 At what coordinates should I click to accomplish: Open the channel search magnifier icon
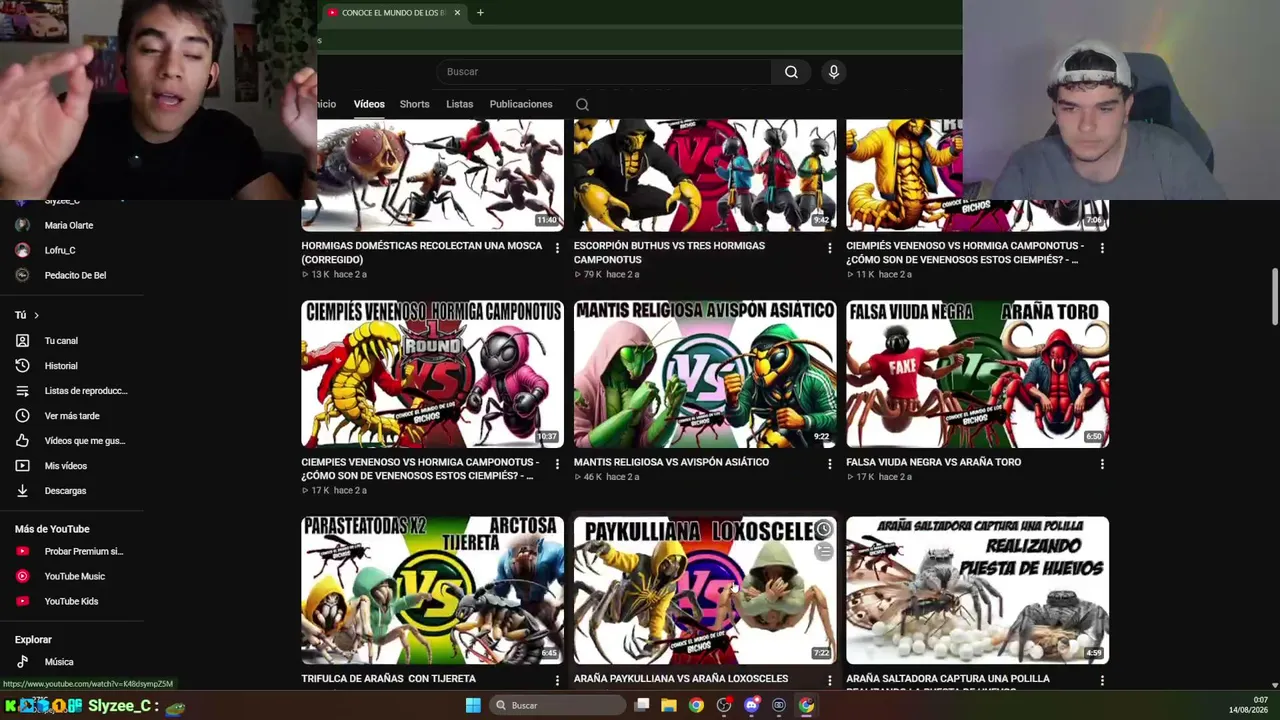click(582, 104)
